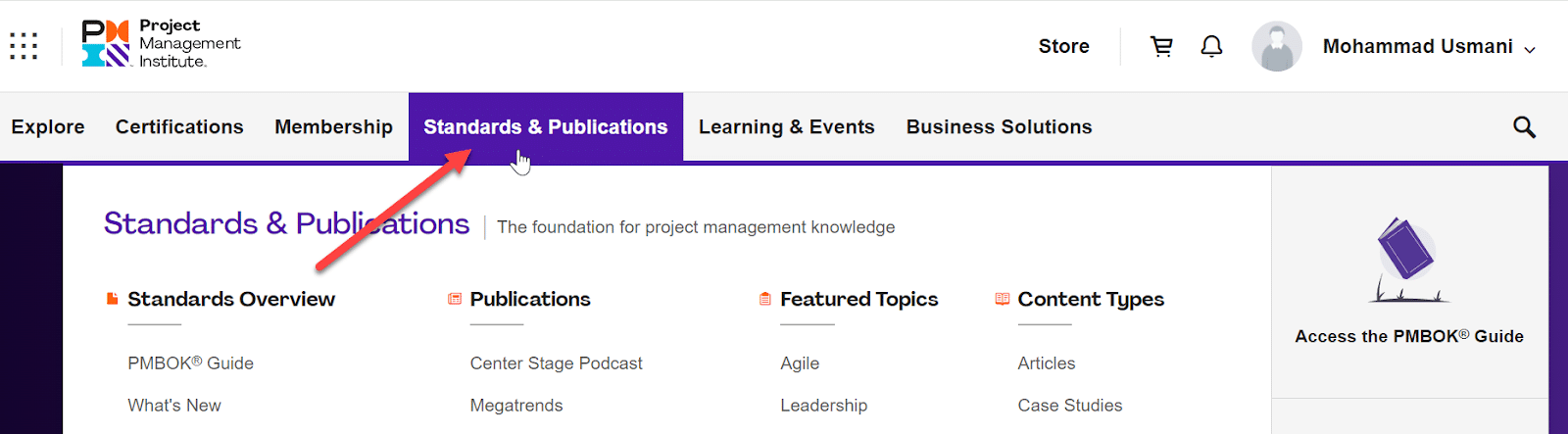The image size is (1568, 434).
Task: Open Learning & Events menu
Action: click(787, 126)
